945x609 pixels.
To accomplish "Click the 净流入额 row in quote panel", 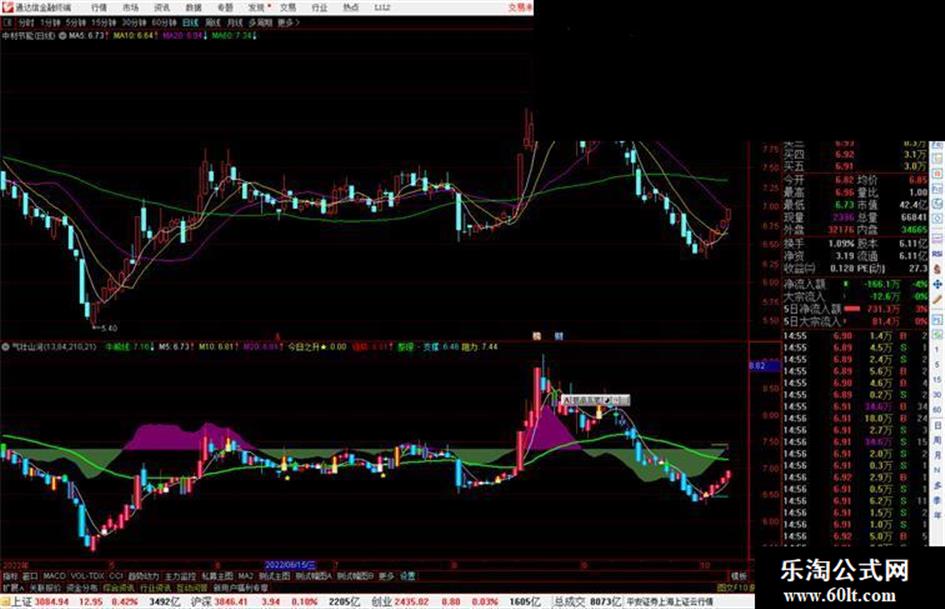I will (856, 284).
